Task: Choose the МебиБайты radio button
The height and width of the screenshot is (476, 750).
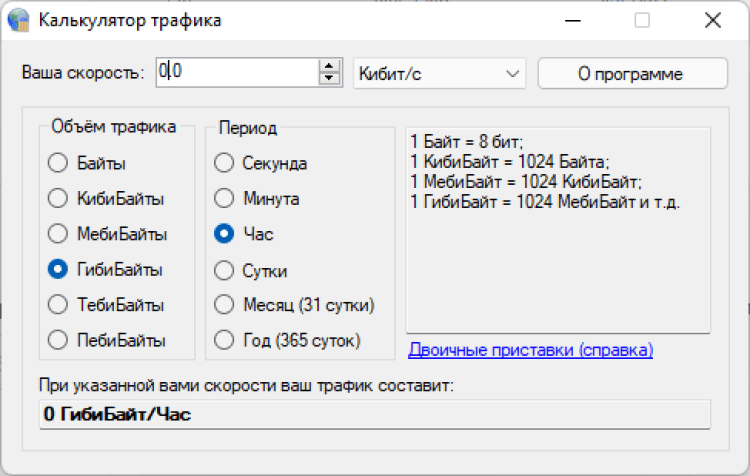Action: click(58, 234)
